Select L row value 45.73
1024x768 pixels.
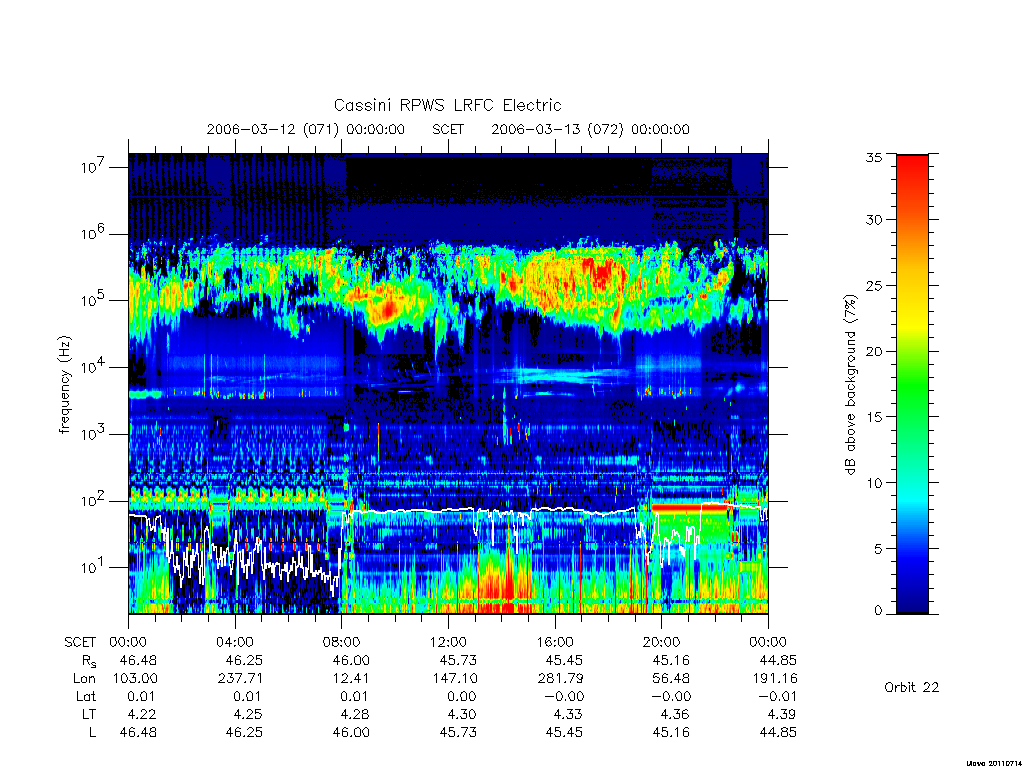[458, 732]
